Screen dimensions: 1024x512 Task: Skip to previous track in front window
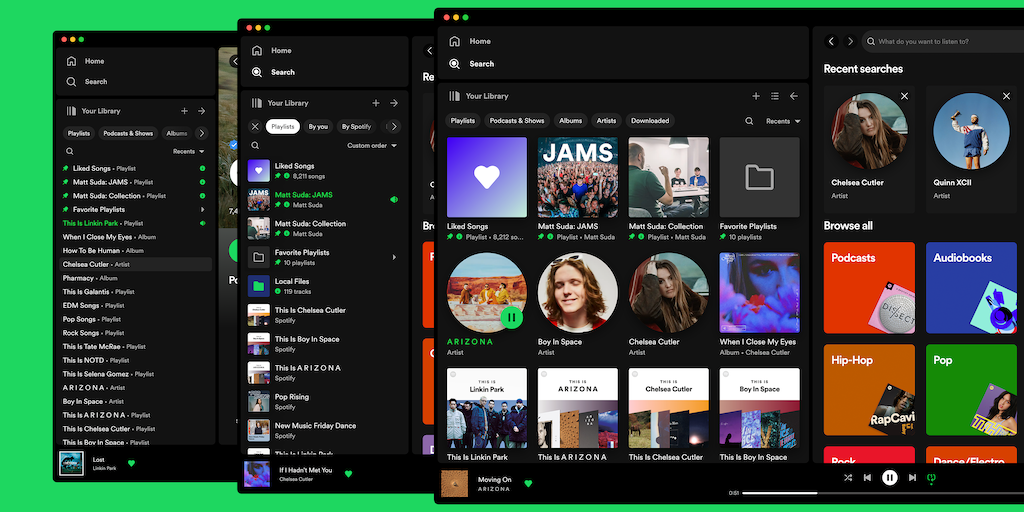click(x=867, y=477)
